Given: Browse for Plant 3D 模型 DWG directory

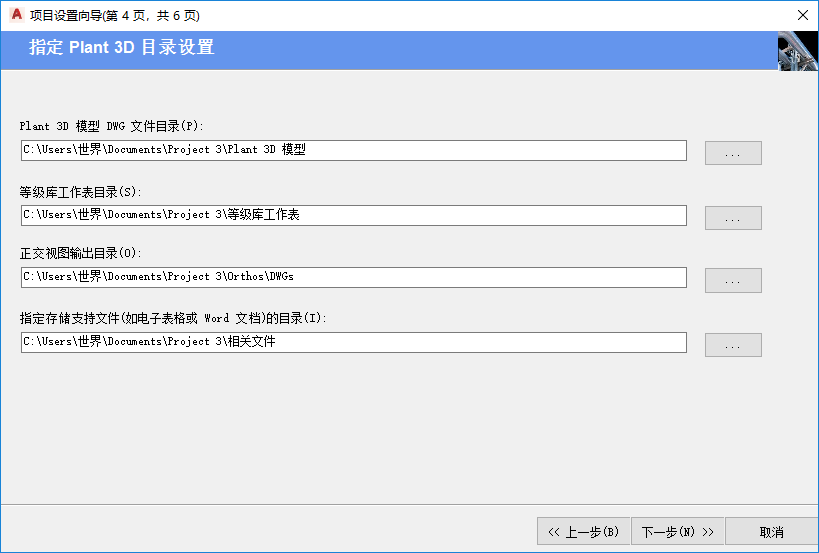Looking at the screenshot, I should pyautogui.click(x=733, y=153).
